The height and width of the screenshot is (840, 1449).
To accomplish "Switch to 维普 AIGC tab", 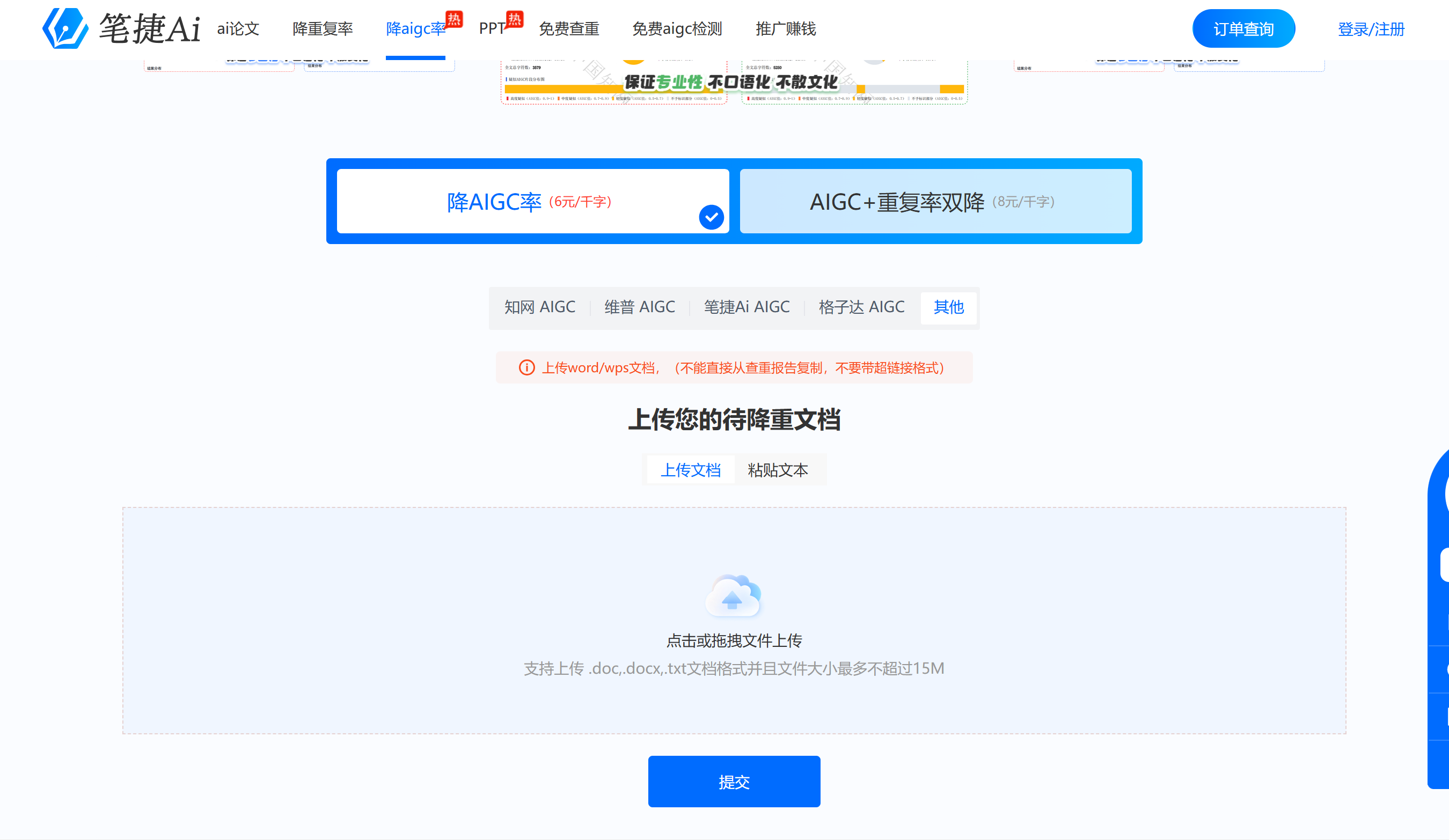I will click(x=639, y=307).
